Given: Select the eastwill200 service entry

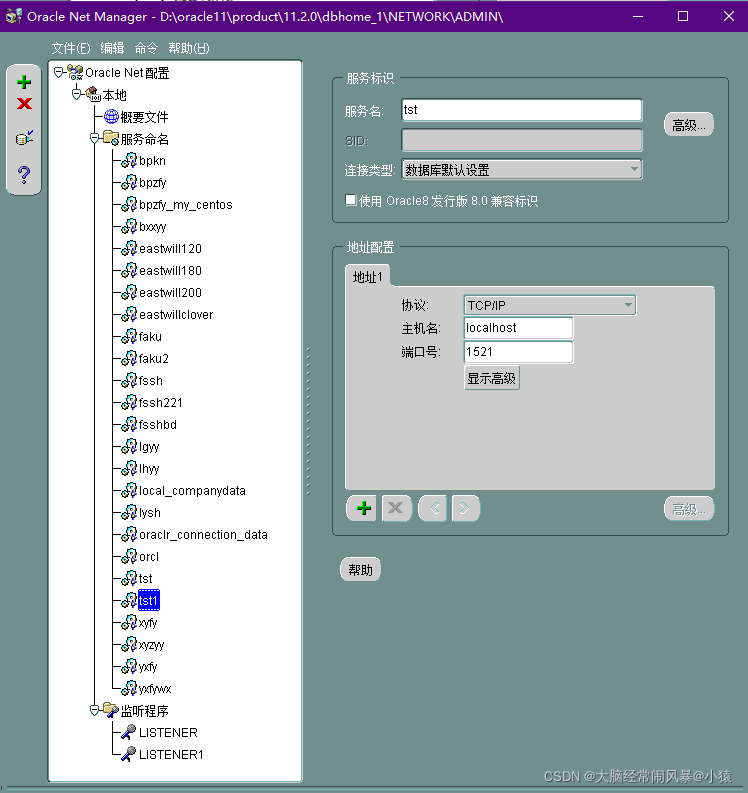Looking at the screenshot, I should (170, 293).
